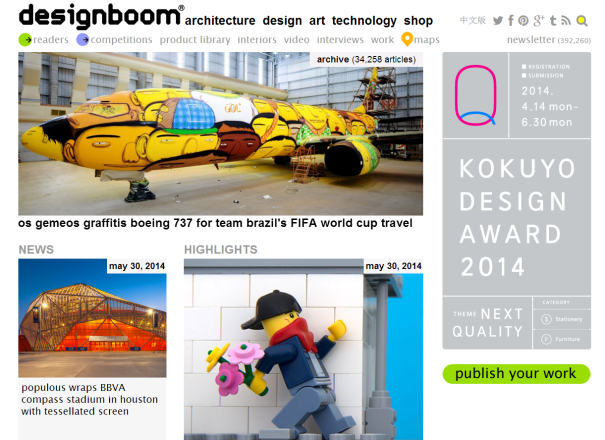Open the interviews link
Viewport: 605px width, 440px height.
click(340, 40)
